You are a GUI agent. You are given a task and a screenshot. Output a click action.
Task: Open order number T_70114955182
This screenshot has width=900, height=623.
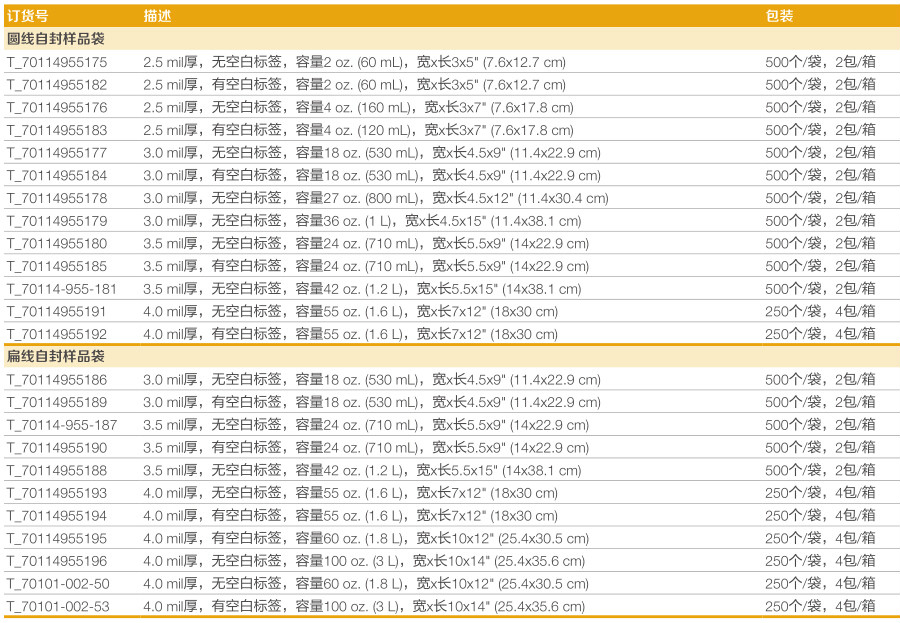point(57,85)
